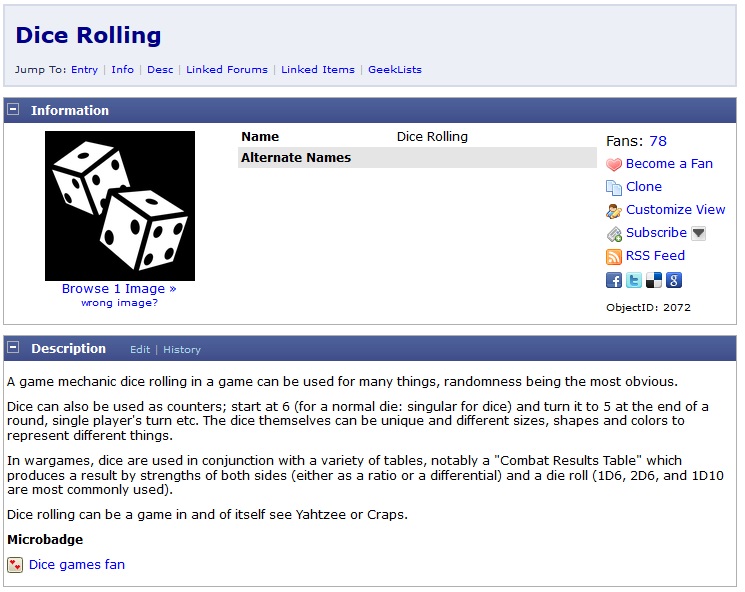745x592 pixels.
Task: Click the orange RSS Feed icon
Action: [x=613, y=257]
